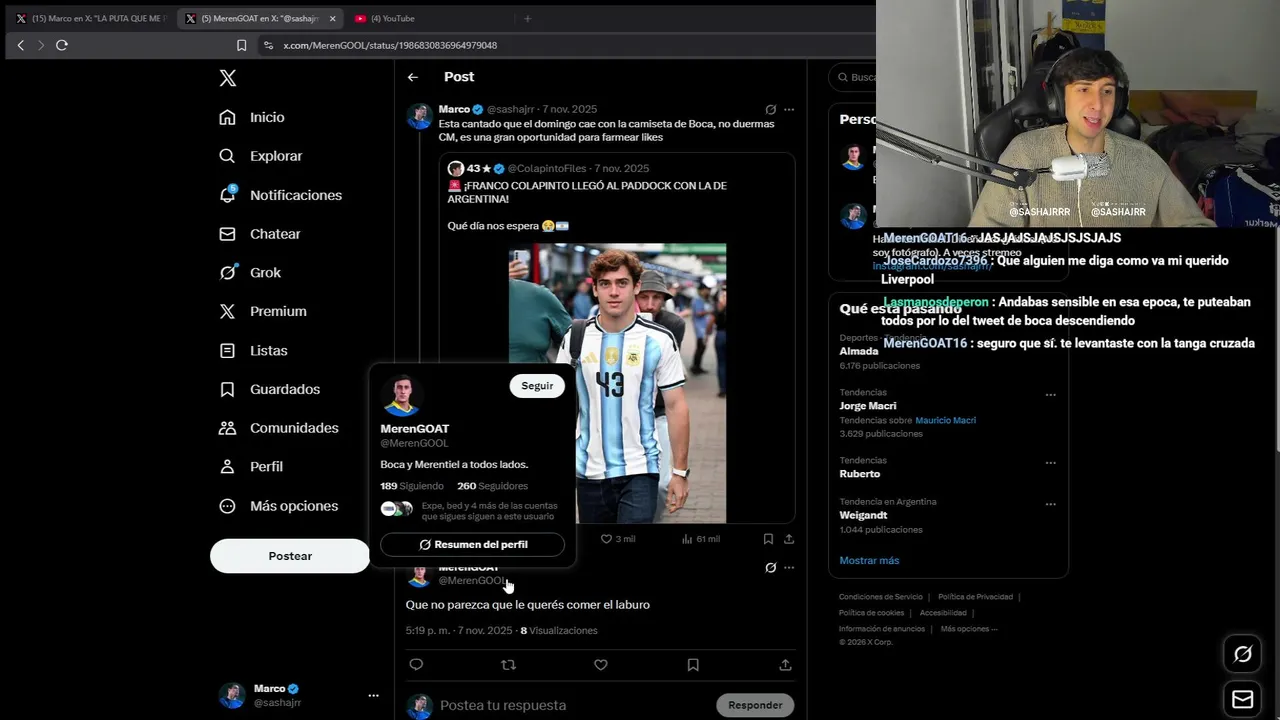Click Marco's avatar on the tweet

click(419, 116)
